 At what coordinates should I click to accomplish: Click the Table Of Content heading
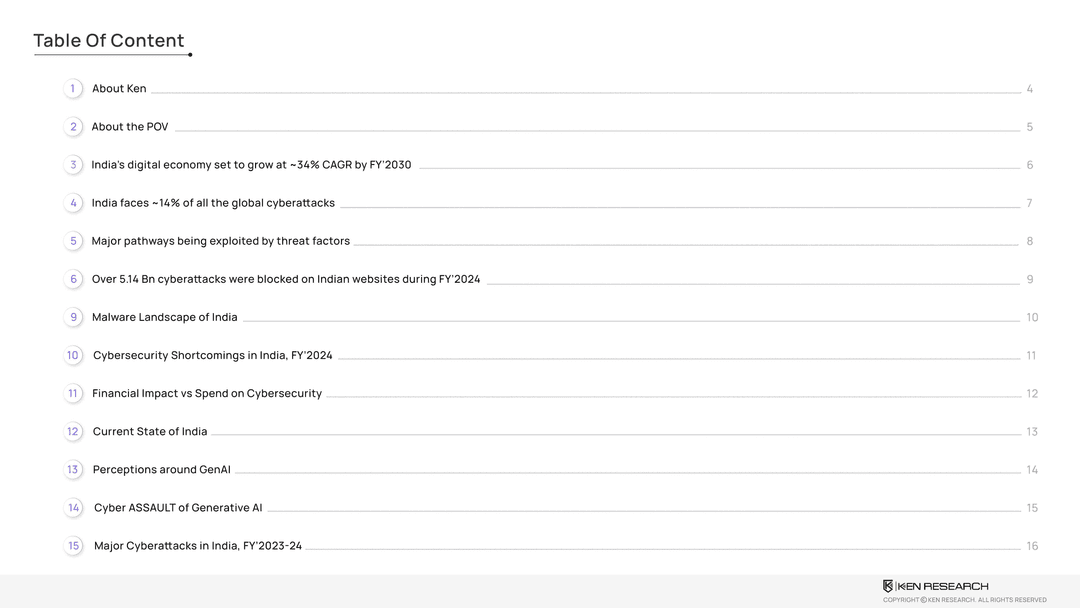pyautogui.click(x=109, y=41)
